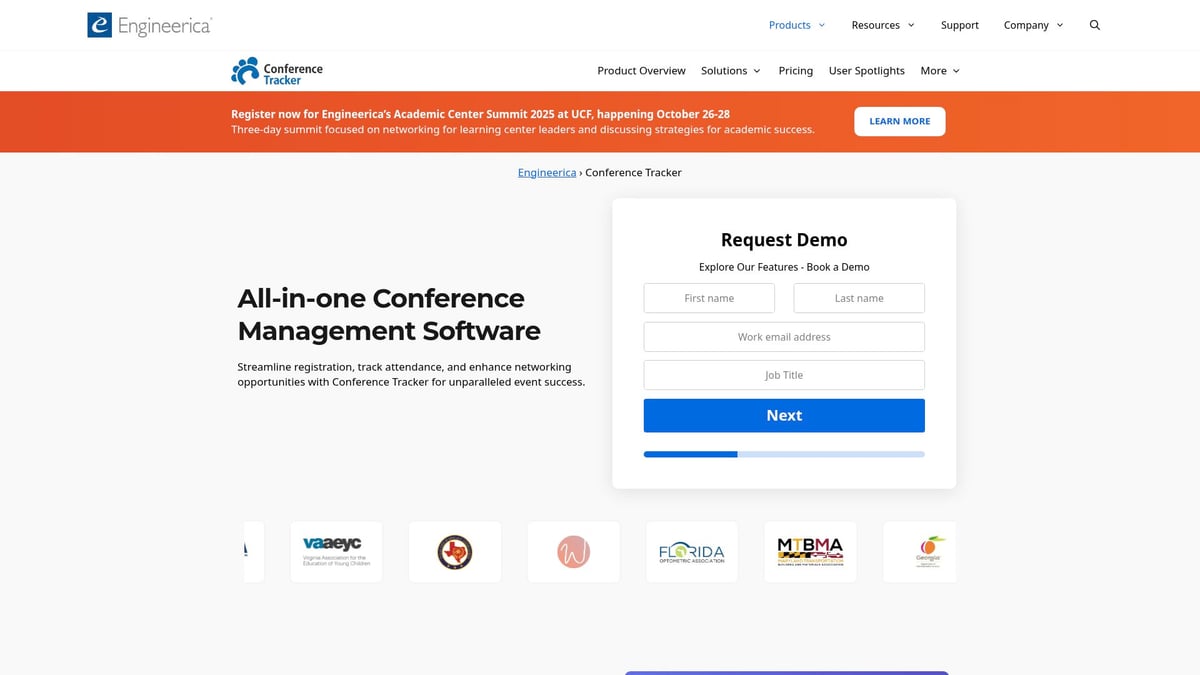Go to the Product Overview tab

pos(641,70)
